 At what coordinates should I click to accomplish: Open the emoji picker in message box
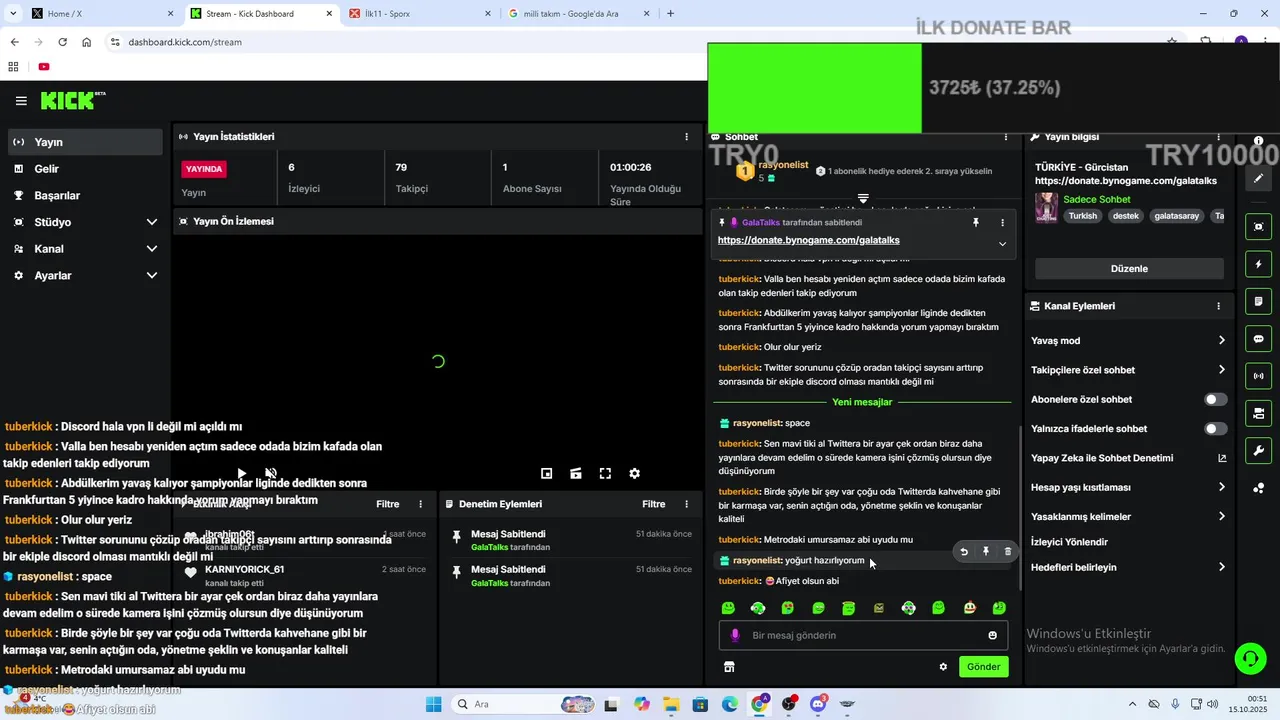click(993, 635)
